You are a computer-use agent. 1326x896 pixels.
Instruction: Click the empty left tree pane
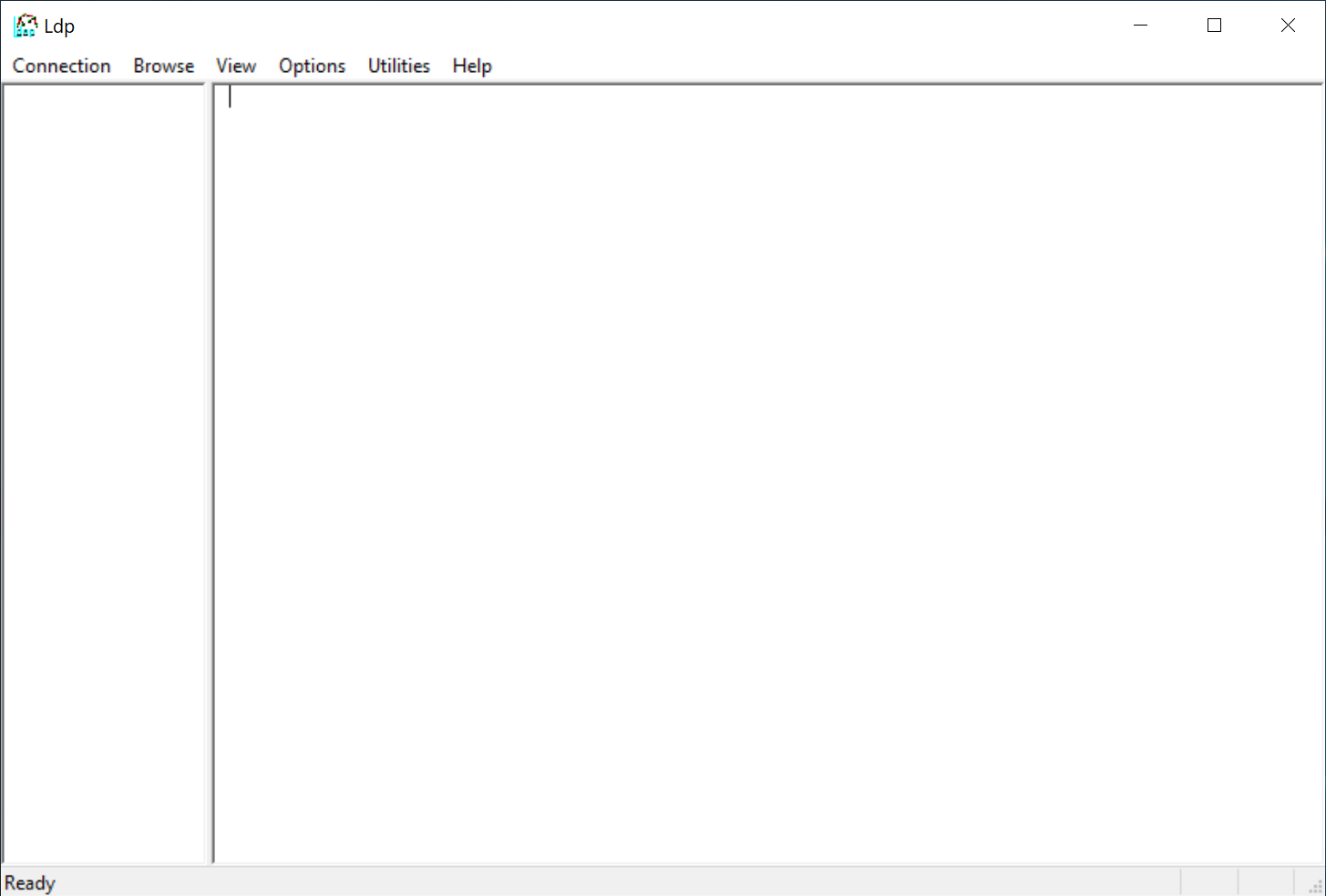[x=104, y=473]
